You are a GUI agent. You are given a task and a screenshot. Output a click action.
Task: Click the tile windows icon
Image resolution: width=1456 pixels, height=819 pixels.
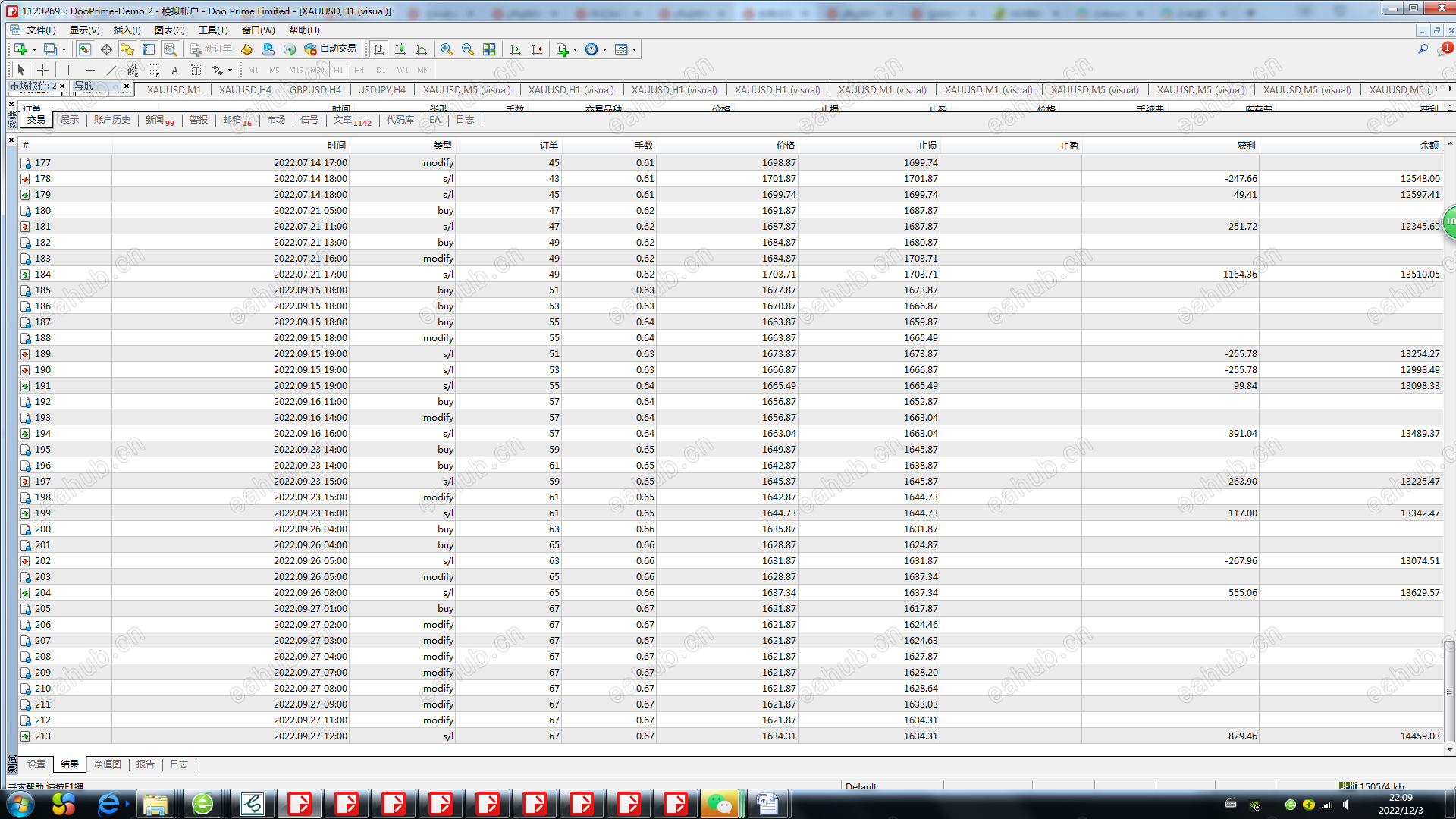pyautogui.click(x=489, y=49)
